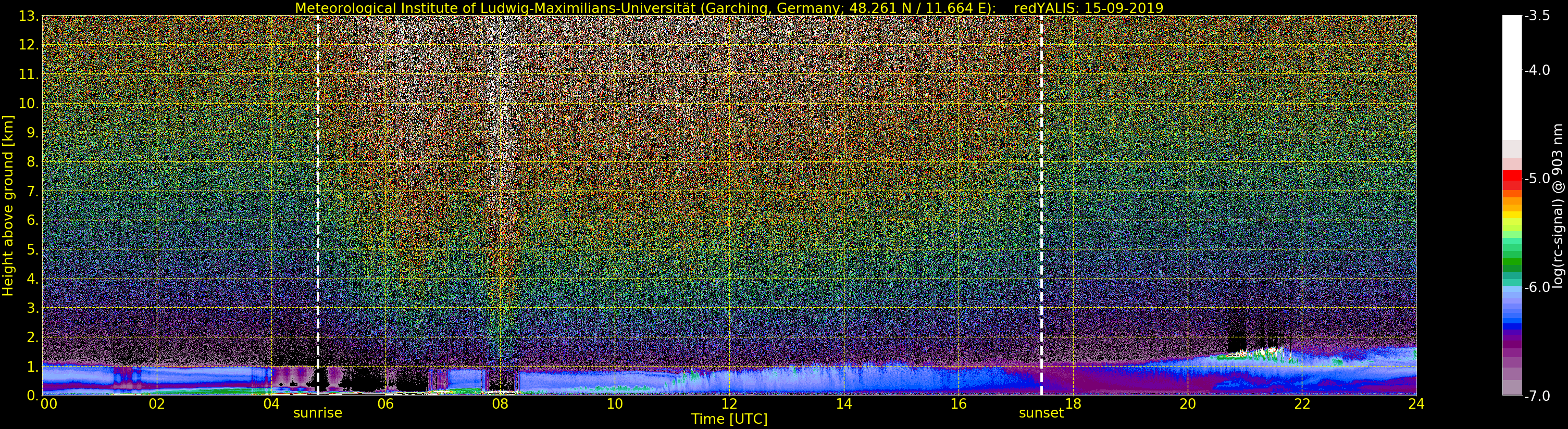Click time axis tick label '02'
The image size is (1568, 429).
coord(157,404)
